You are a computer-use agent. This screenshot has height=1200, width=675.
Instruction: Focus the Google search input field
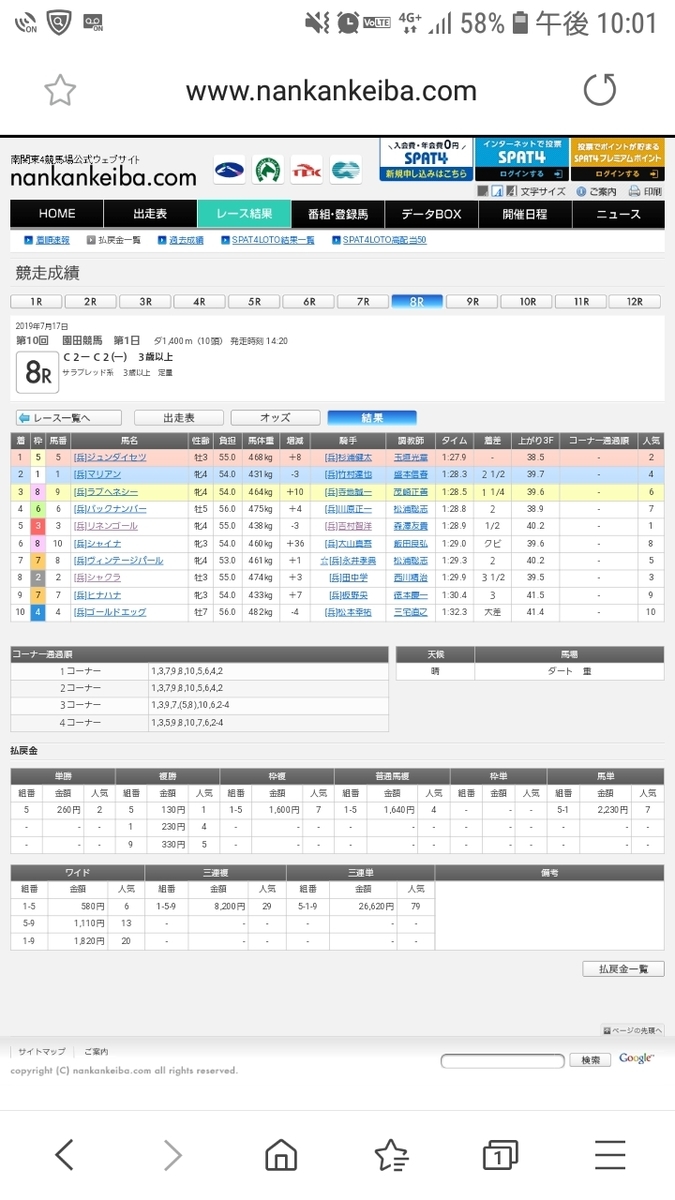click(x=505, y=1060)
